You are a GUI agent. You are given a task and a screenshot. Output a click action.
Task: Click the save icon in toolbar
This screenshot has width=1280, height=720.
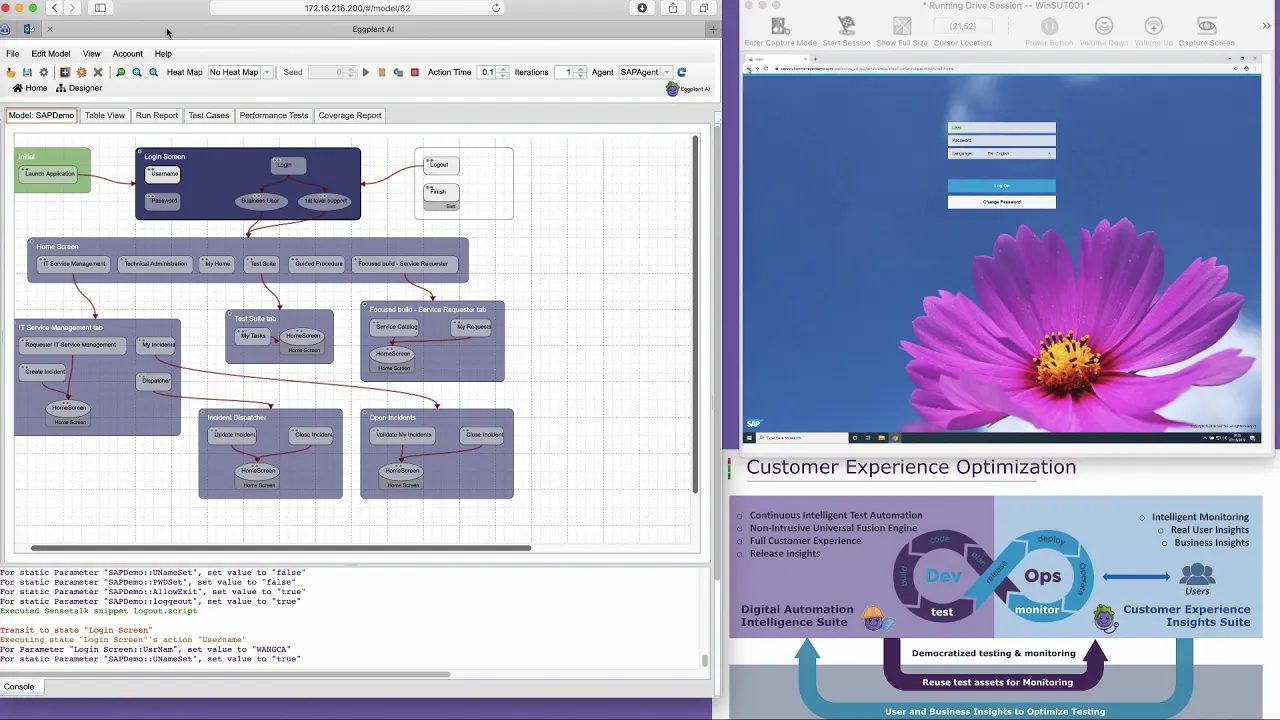pyautogui.click(x=27, y=72)
